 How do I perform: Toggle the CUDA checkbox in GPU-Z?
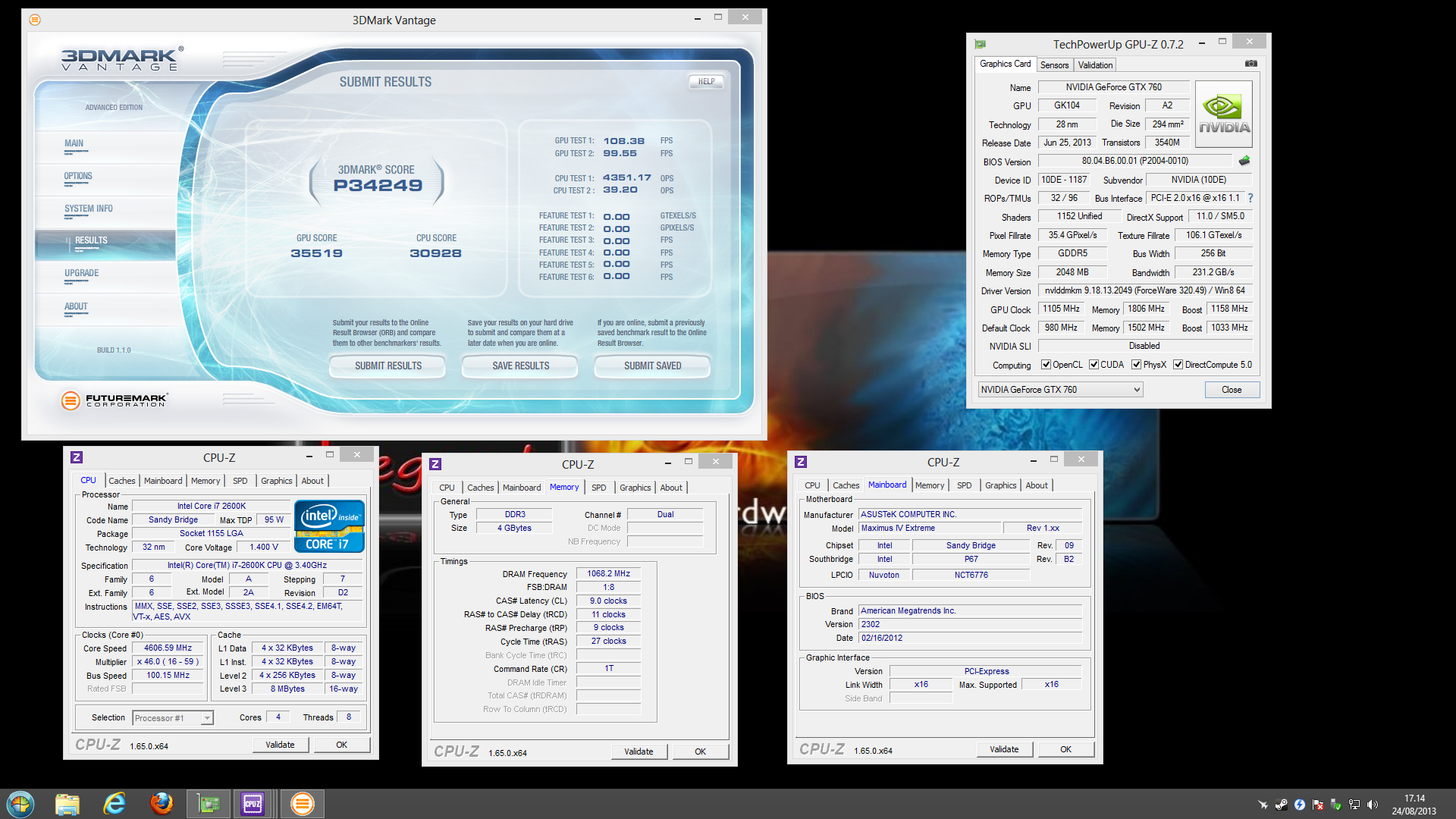pos(1094,365)
